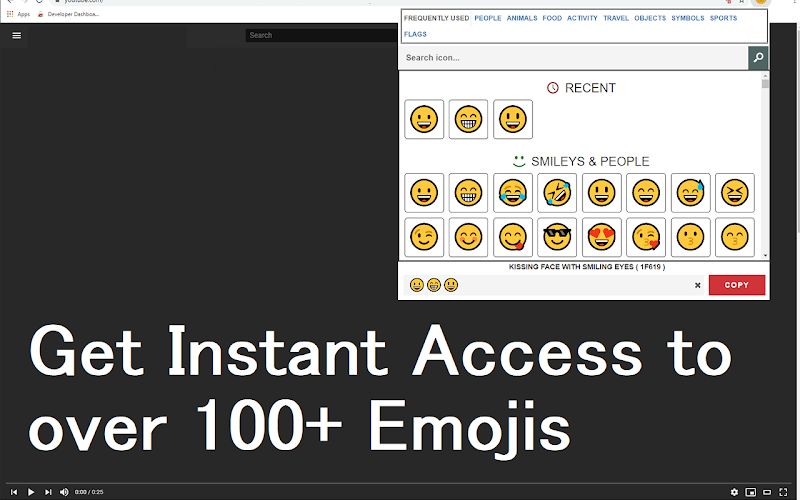Select the heart-eyes face emoji
The width and height of the screenshot is (800, 500).
[x=602, y=237]
